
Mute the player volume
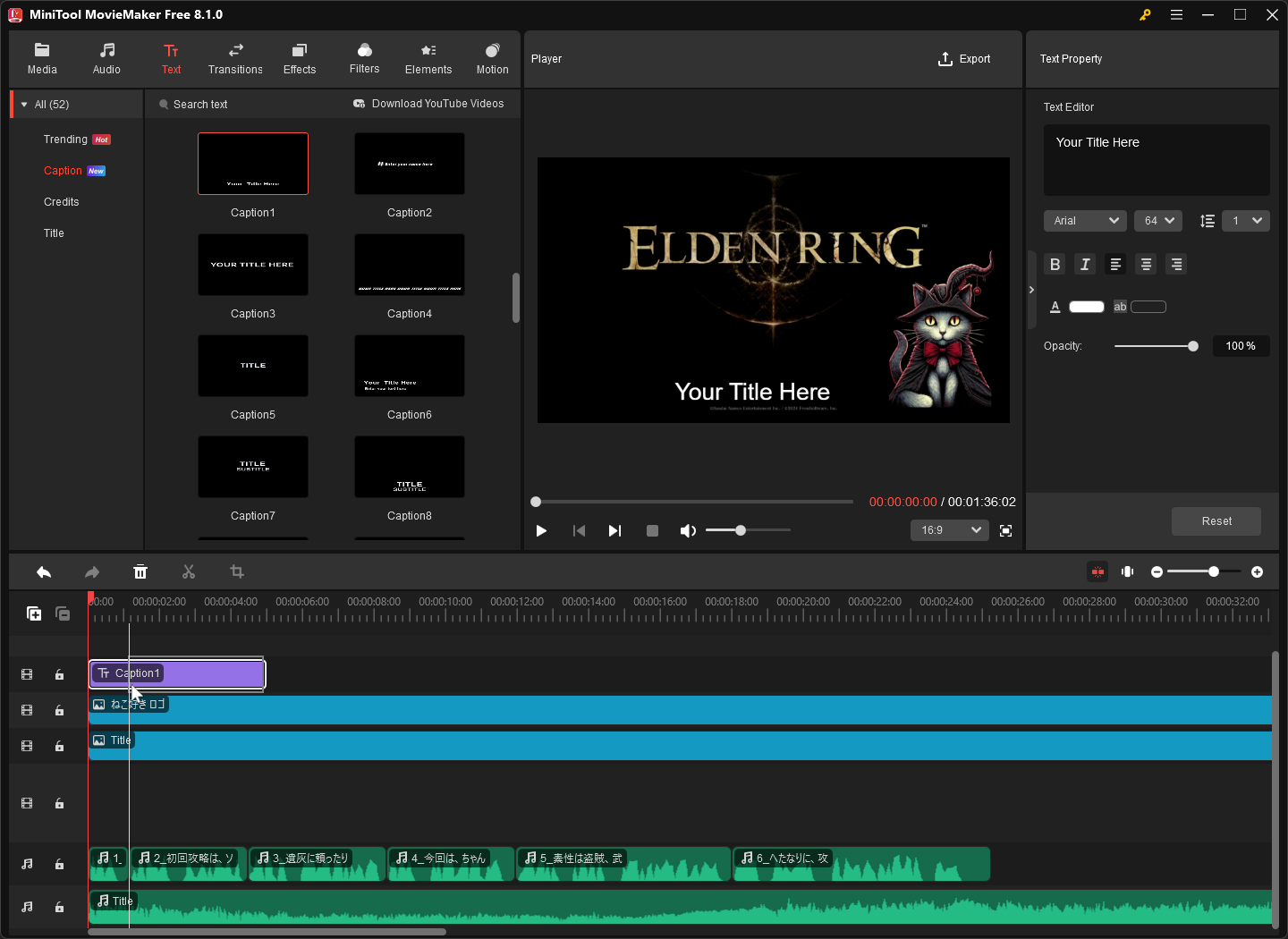coord(687,531)
